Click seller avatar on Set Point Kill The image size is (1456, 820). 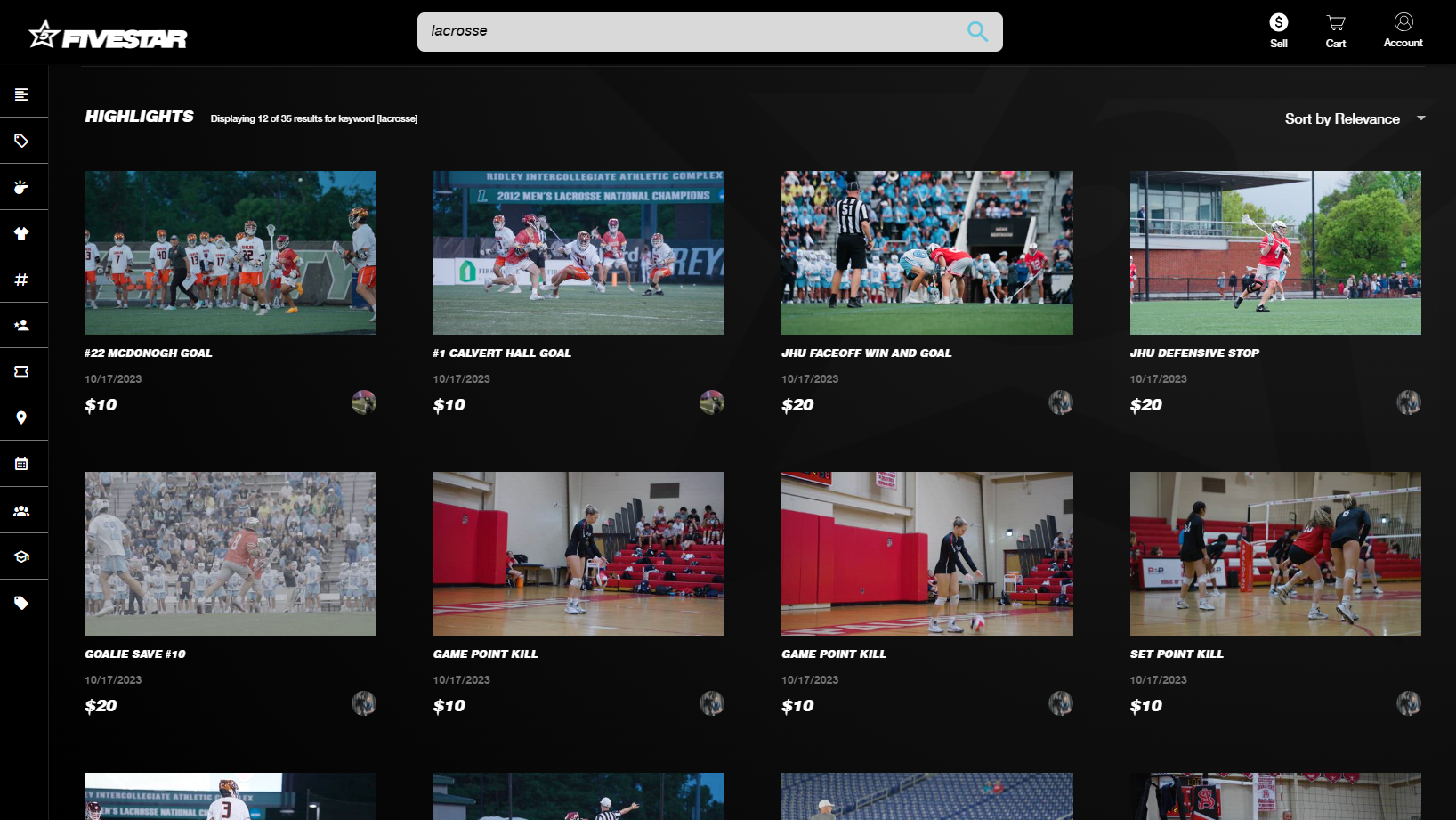coord(1409,703)
